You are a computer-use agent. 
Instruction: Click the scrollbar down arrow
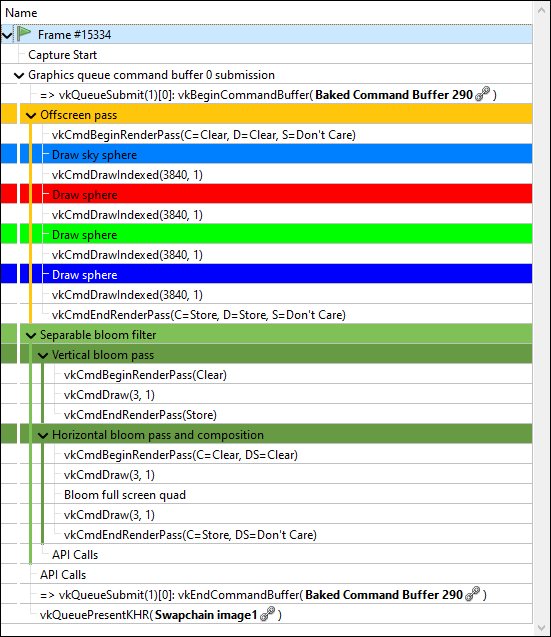pos(541,628)
